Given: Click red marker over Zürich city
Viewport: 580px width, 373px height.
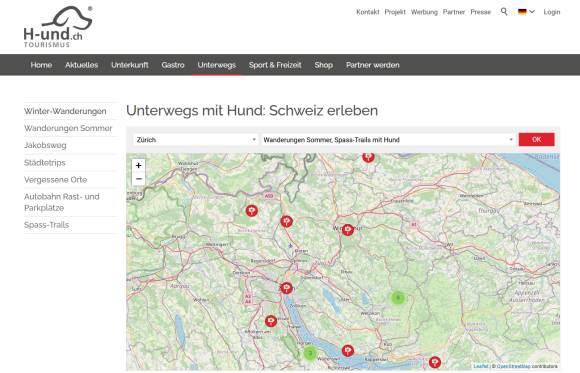Looking at the screenshot, I should (x=286, y=288).
